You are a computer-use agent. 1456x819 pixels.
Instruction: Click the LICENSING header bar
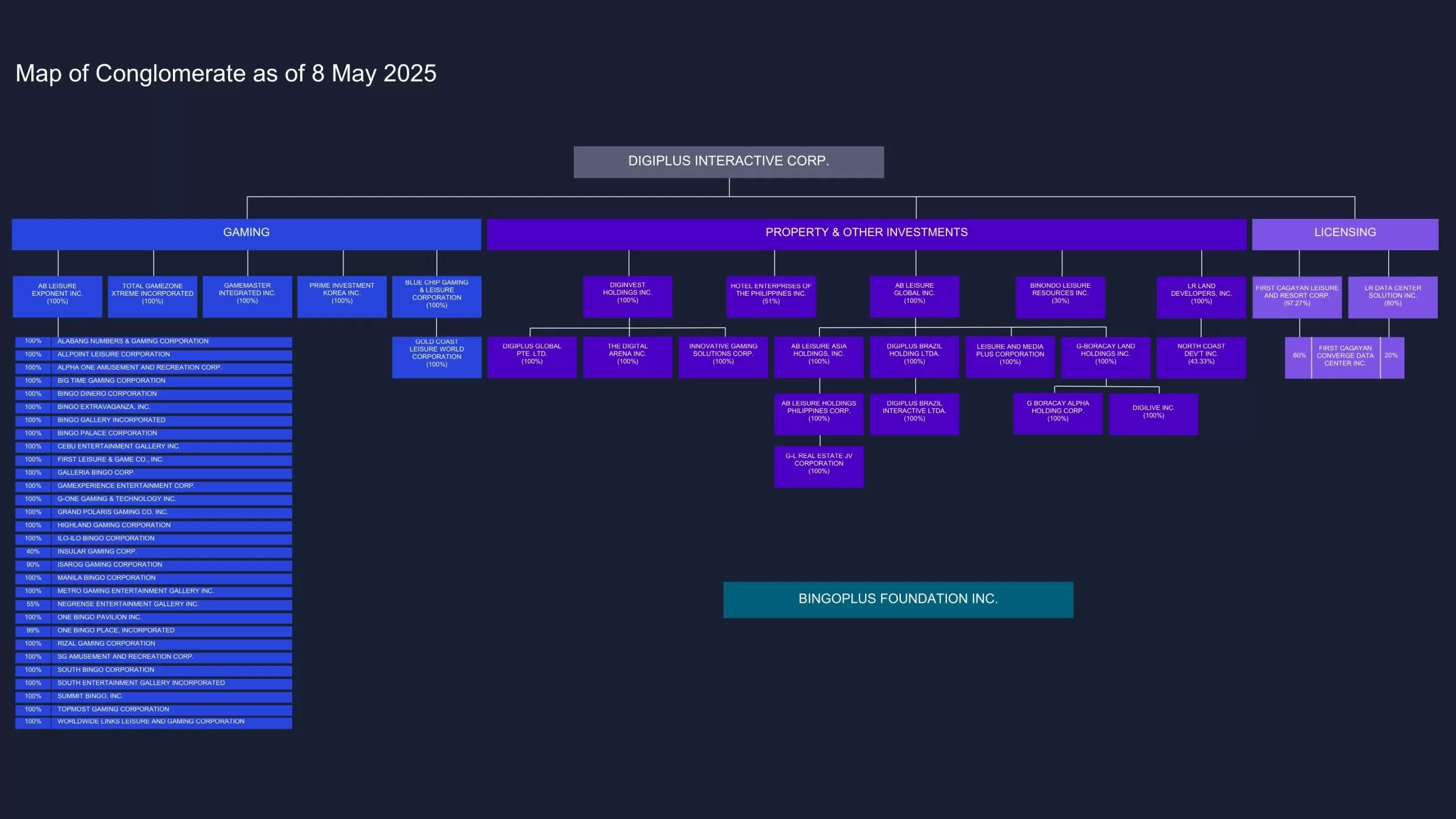point(1345,234)
